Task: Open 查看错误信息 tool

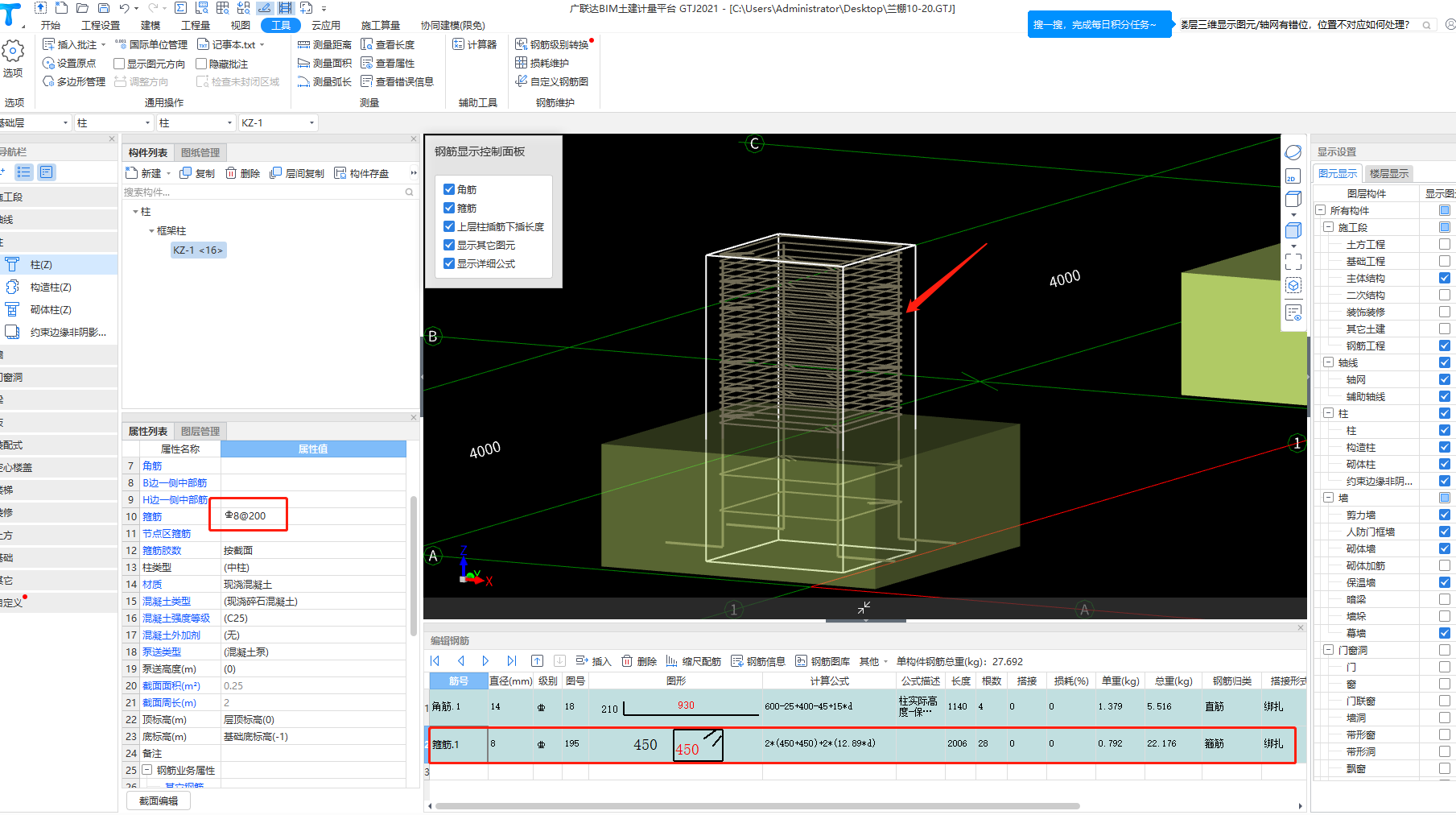Action: [x=397, y=81]
